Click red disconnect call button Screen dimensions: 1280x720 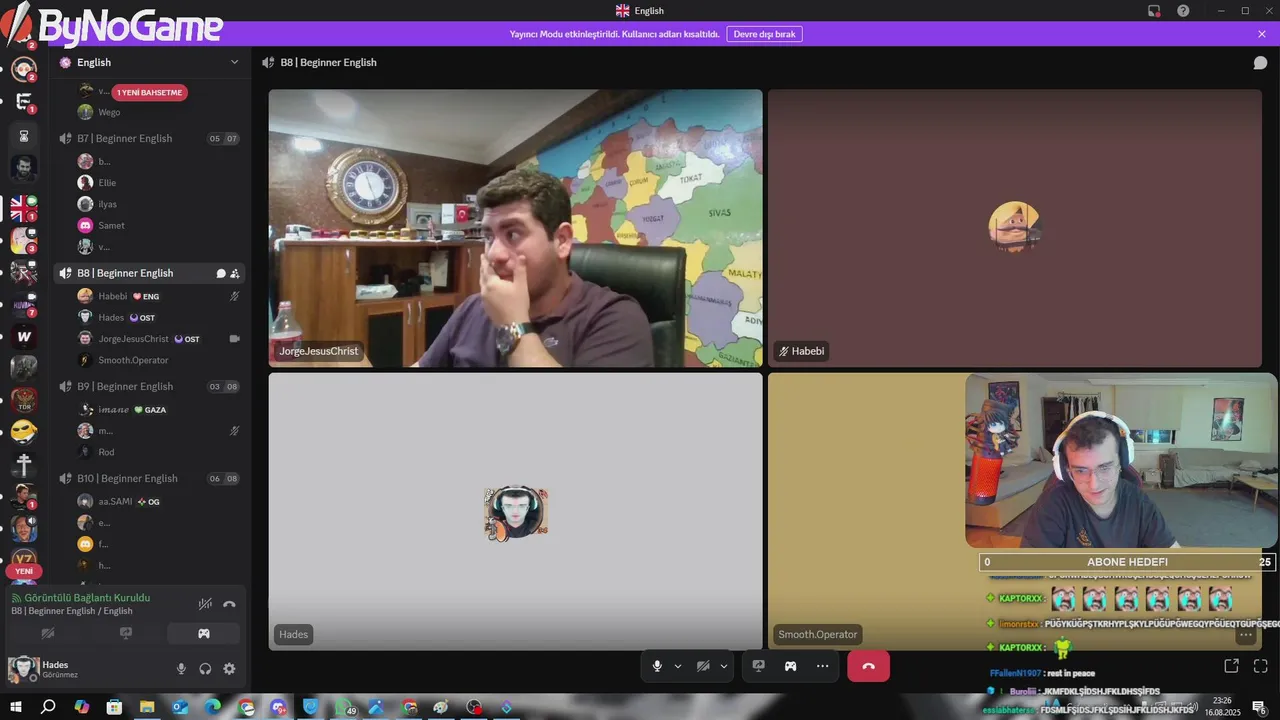coord(868,666)
